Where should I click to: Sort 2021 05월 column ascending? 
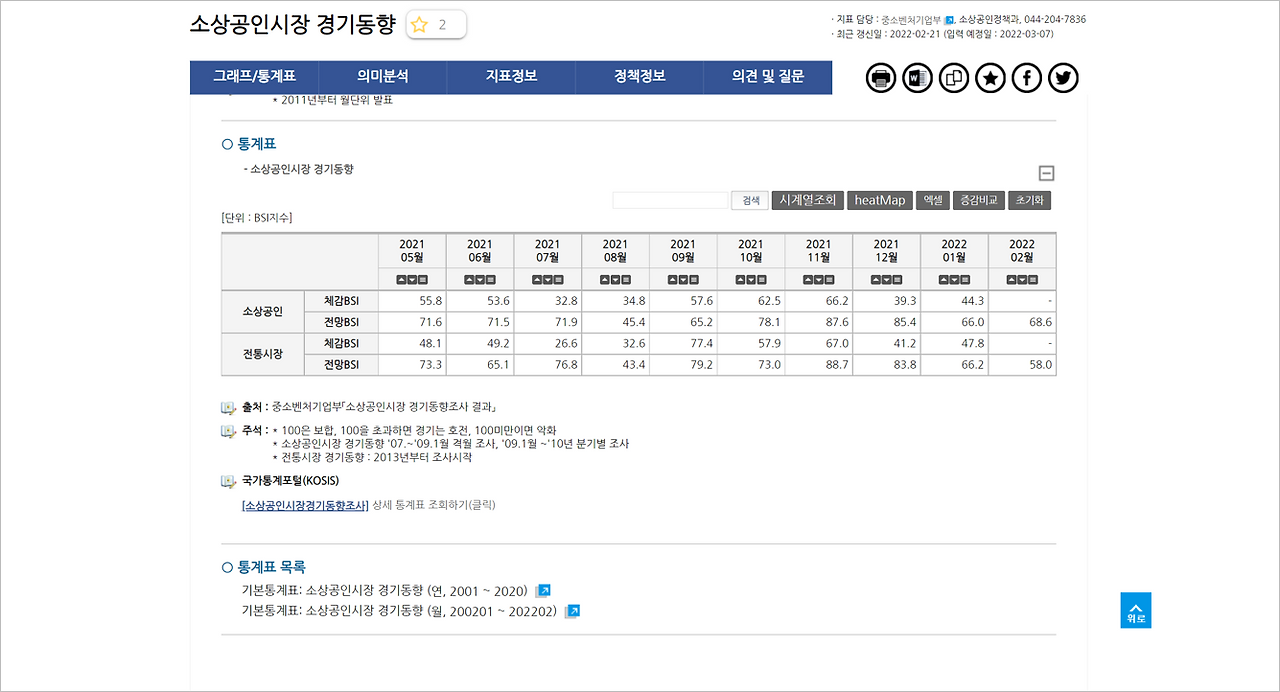pos(401,280)
